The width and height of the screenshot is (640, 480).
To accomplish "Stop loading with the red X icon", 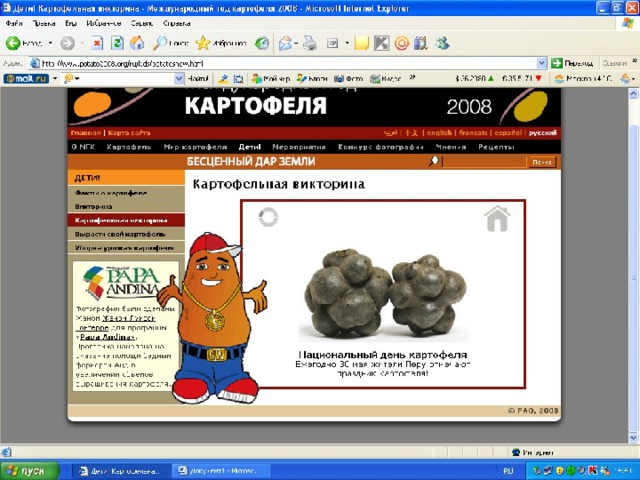I will 97,43.
